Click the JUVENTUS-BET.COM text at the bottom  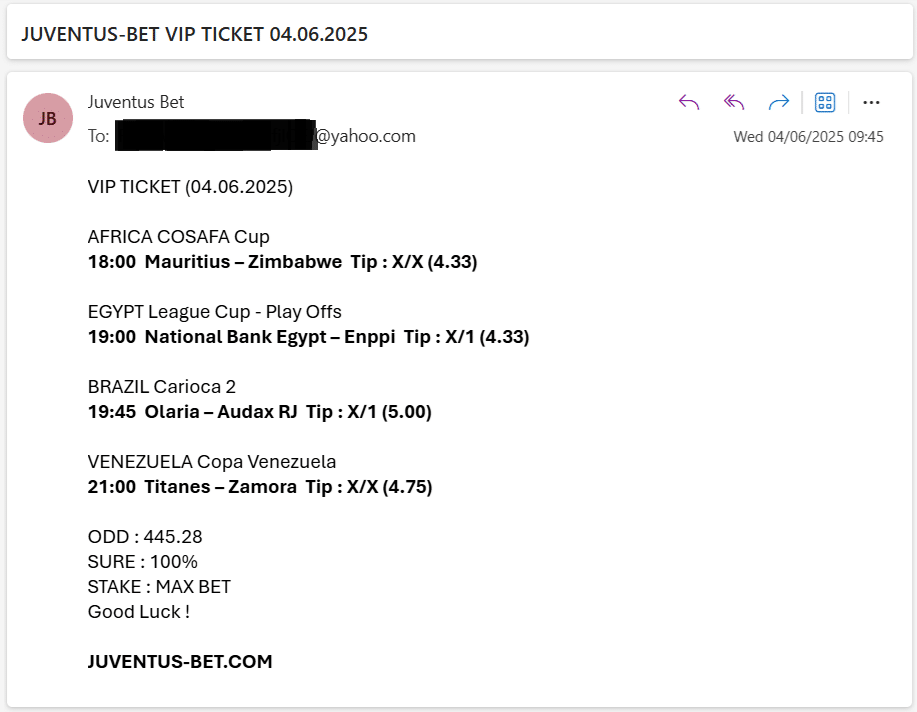[x=180, y=662]
